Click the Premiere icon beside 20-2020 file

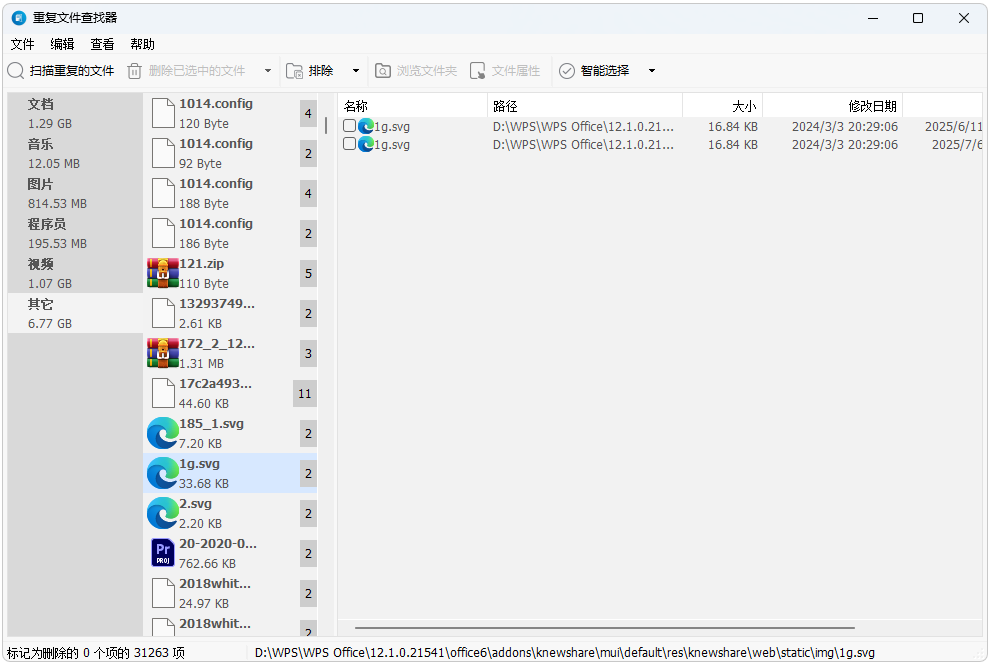point(163,553)
